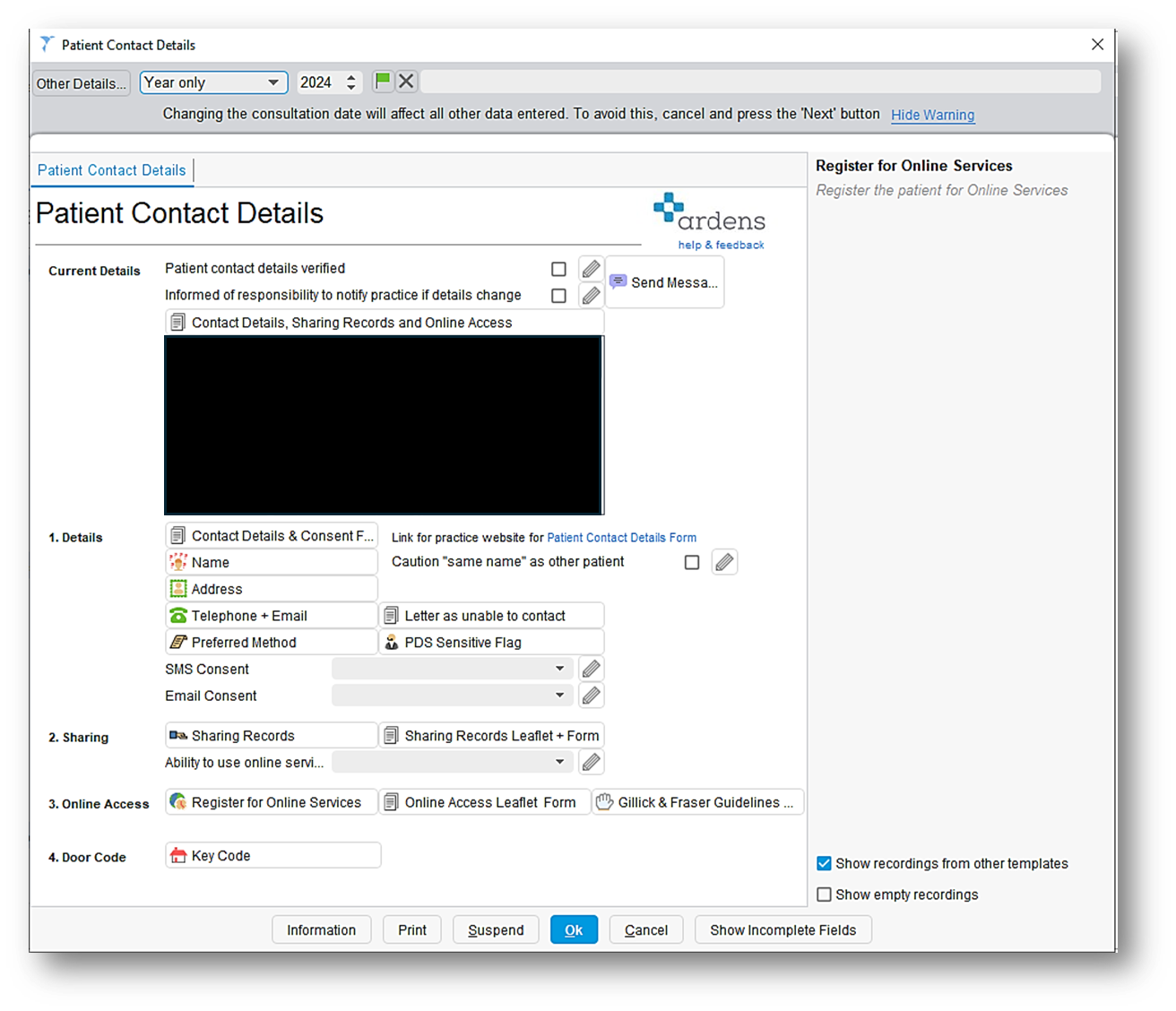Tick Informed of responsibility to notify checkbox

[x=558, y=296]
